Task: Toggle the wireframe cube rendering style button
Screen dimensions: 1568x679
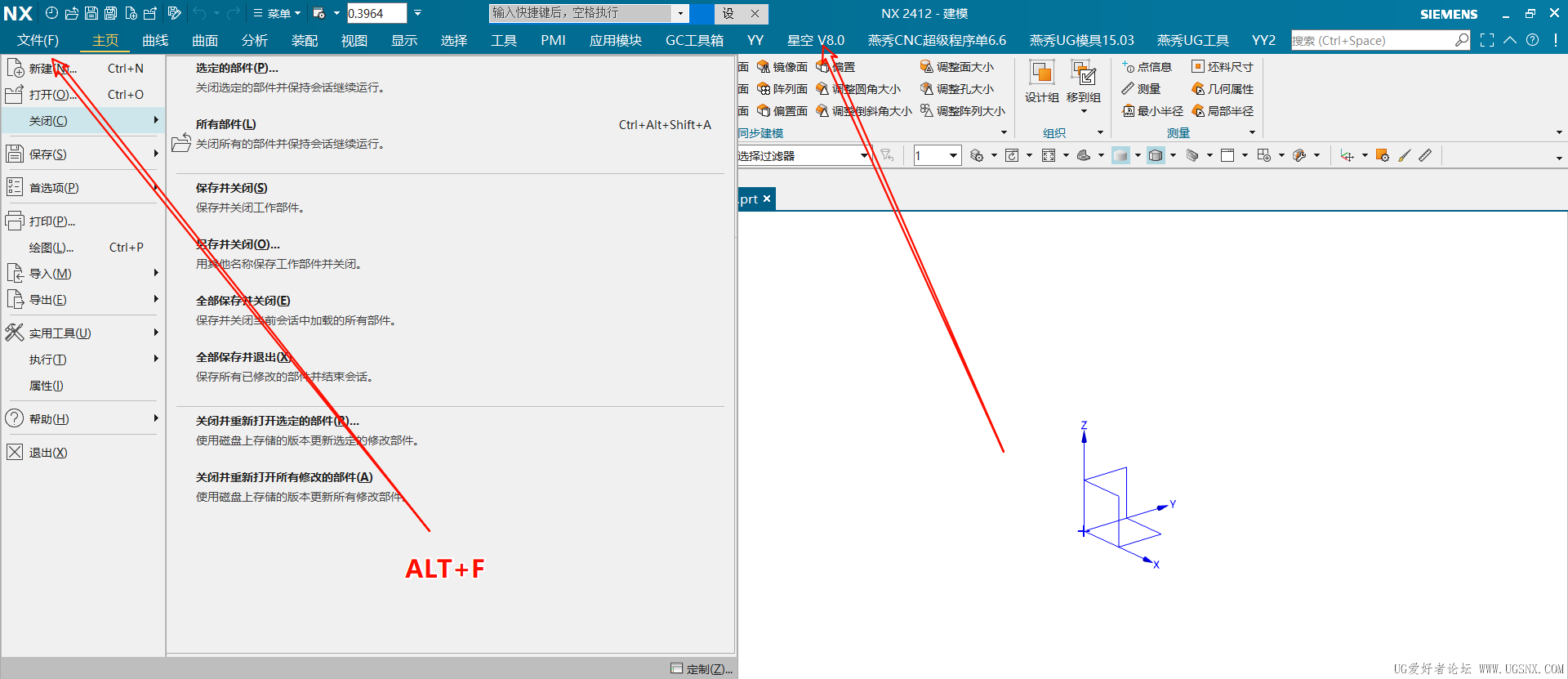Action: coord(1156,155)
